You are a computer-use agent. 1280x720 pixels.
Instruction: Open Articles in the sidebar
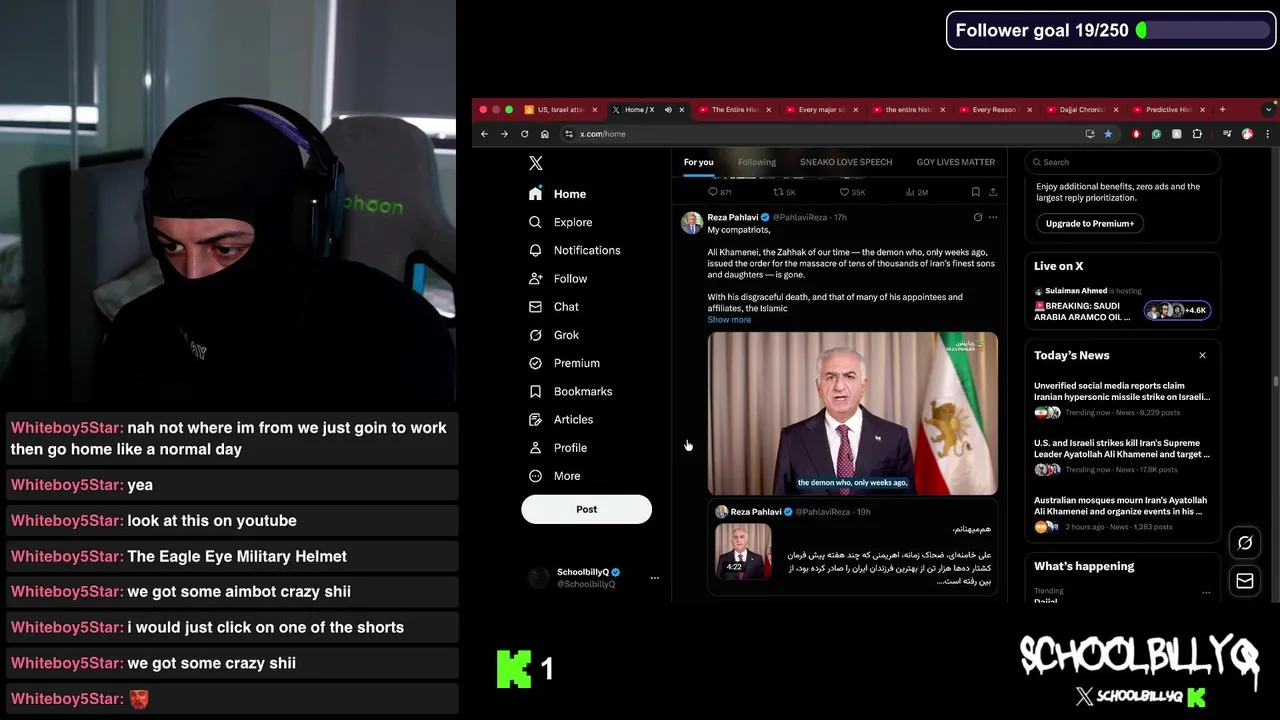click(561, 419)
